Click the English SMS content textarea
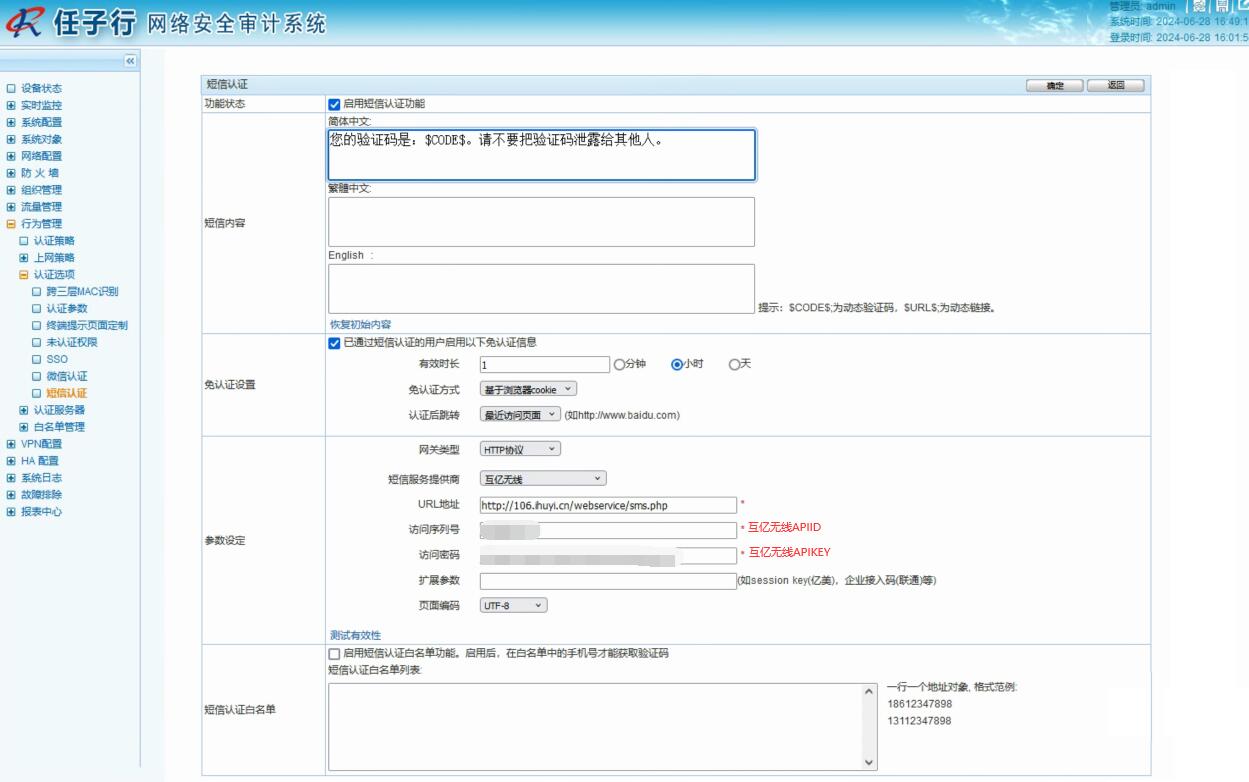 (x=541, y=289)
